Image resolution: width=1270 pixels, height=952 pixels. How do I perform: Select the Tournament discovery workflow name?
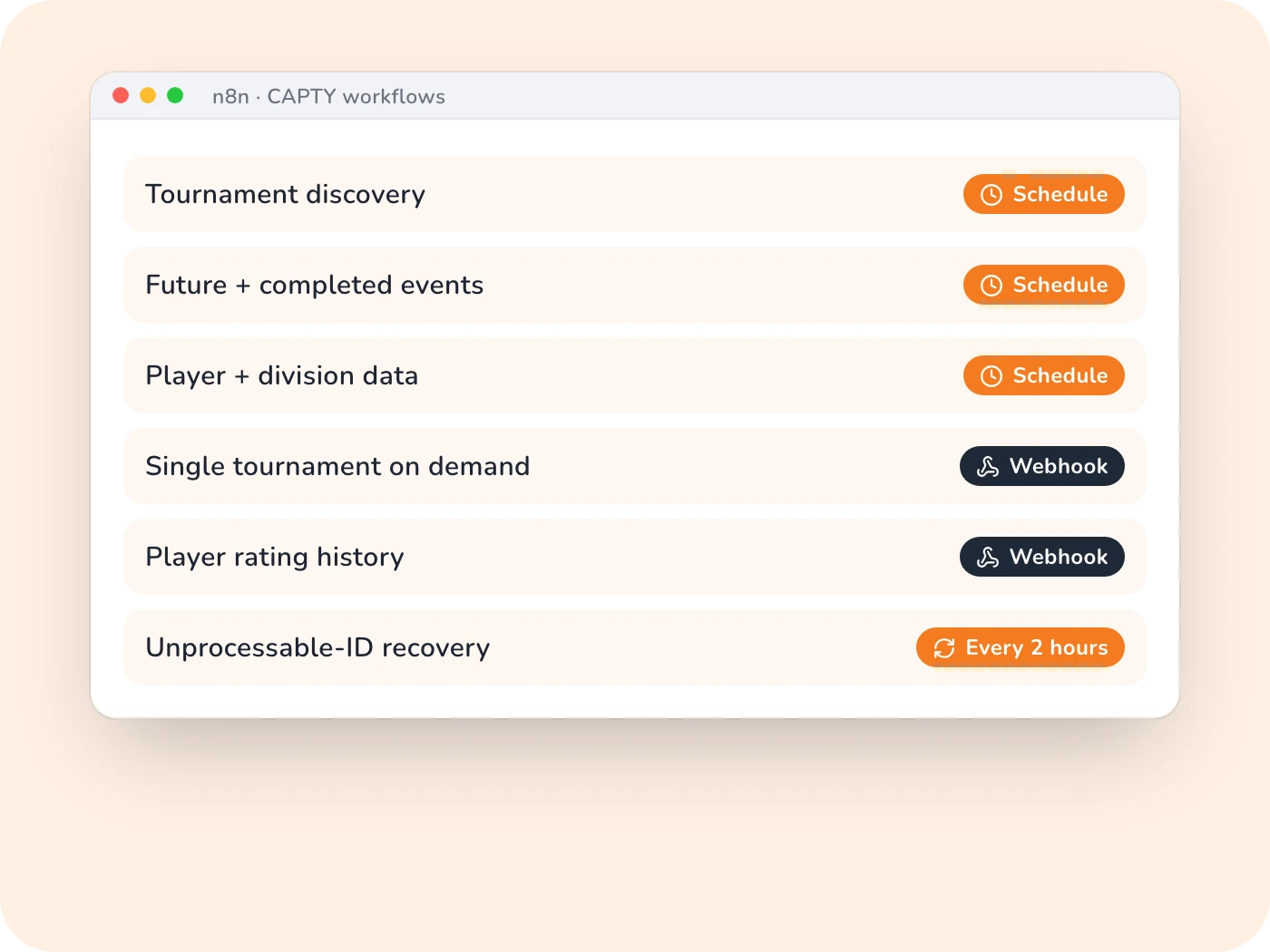[x=285, y=194]
